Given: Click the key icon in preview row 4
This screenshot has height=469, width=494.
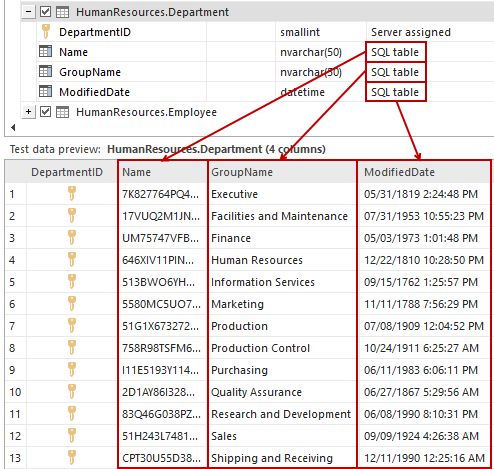Looking at the screenshot, I should pos(72,259).
